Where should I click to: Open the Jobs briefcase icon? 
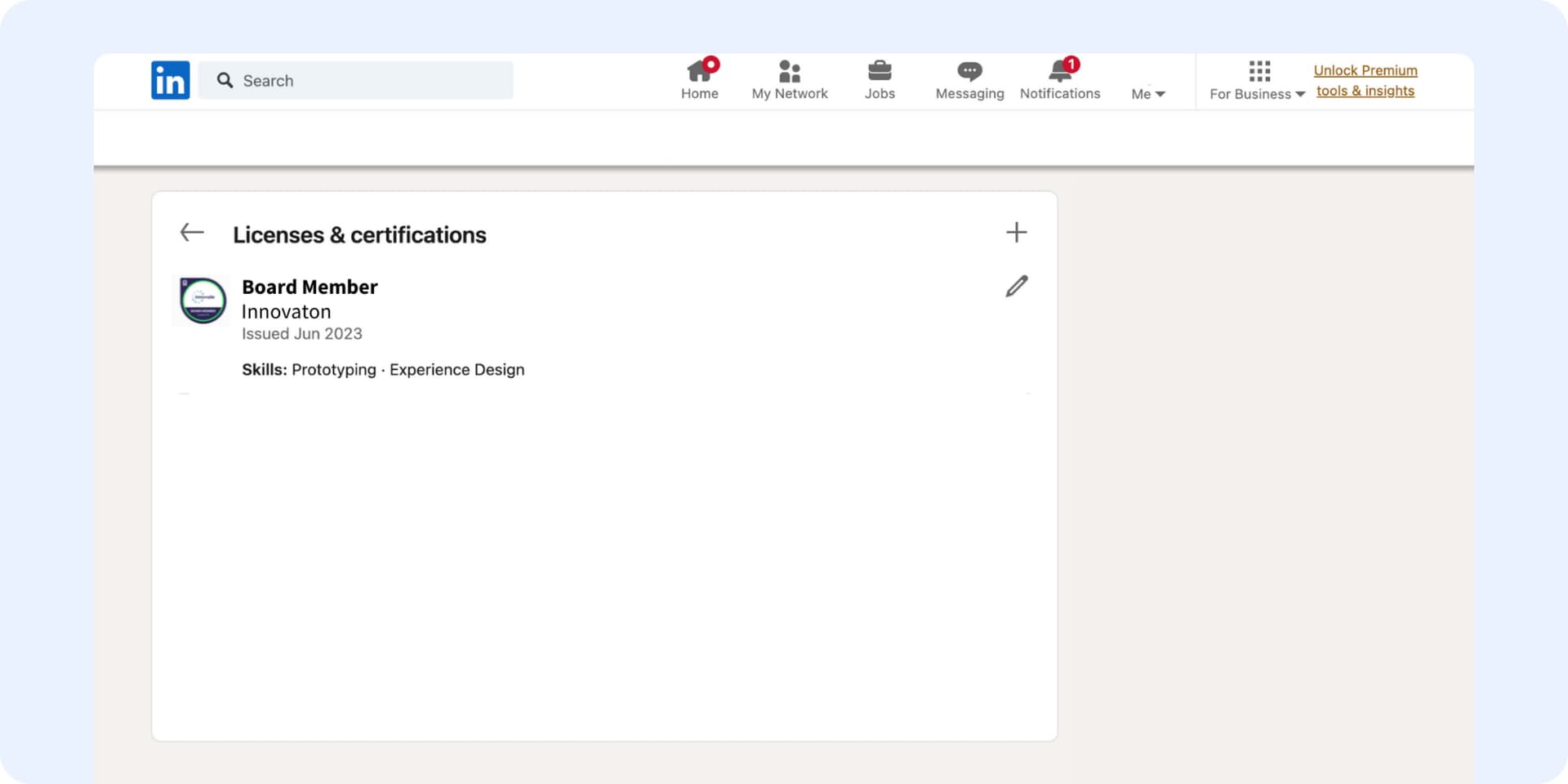pos(880,72)
